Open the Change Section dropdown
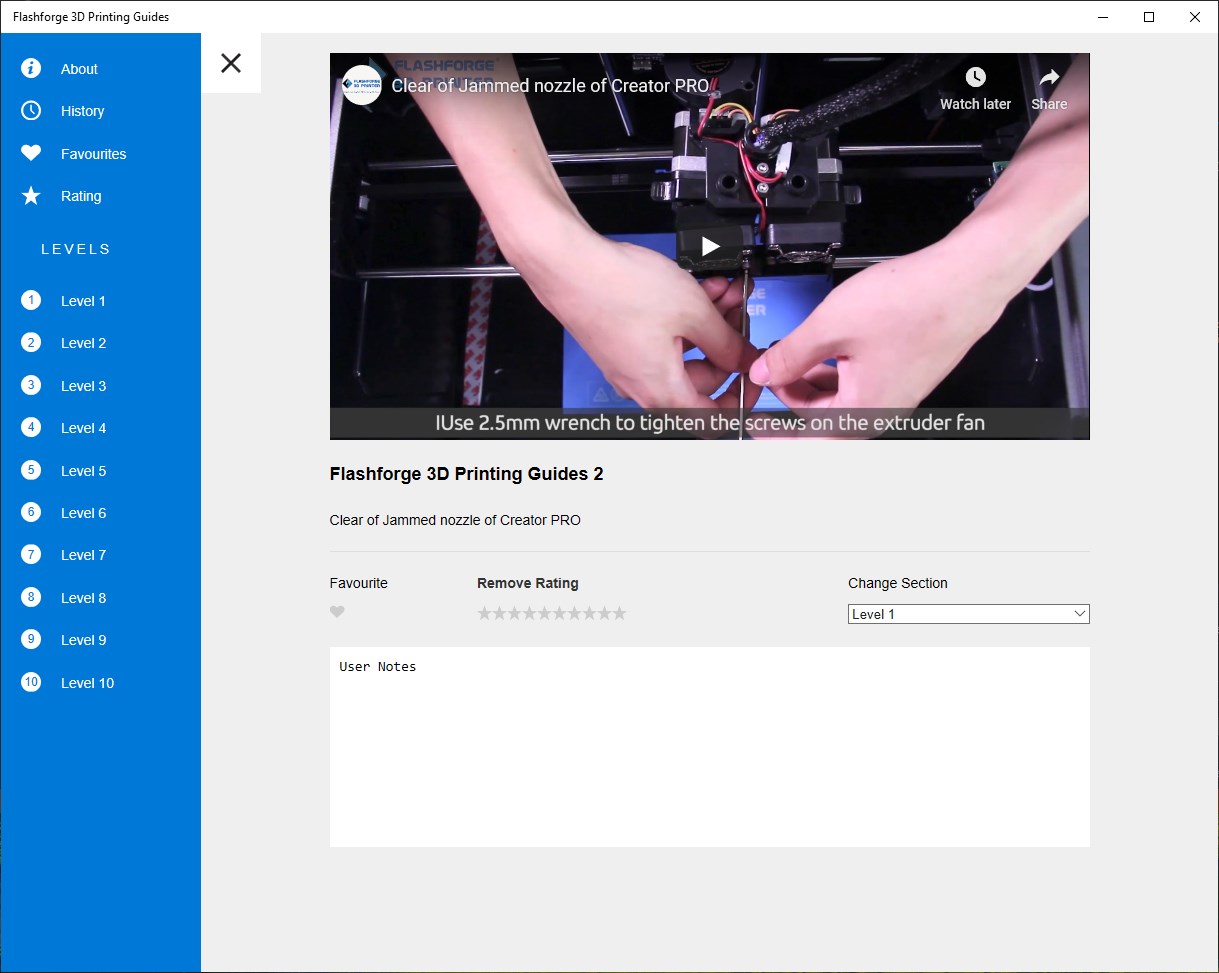The width and height of the screenshot is (1219, 973). pos(969,614)
